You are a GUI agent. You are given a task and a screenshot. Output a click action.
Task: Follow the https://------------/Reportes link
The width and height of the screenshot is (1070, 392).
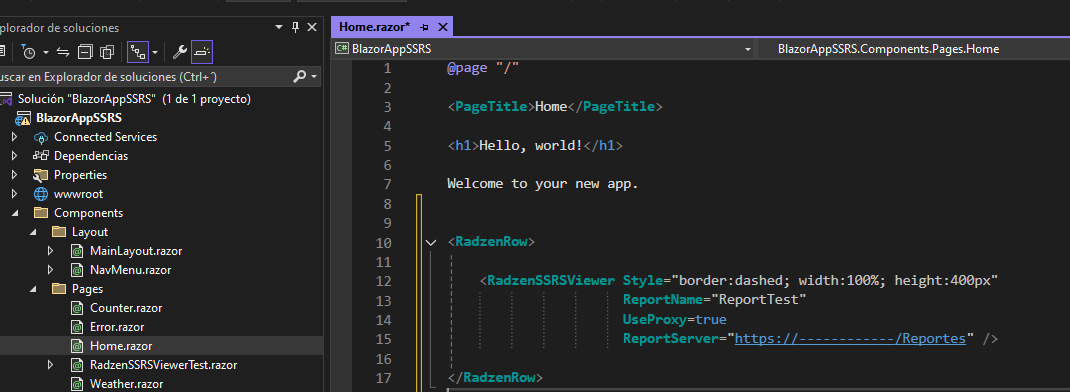(x=850, y=339)
